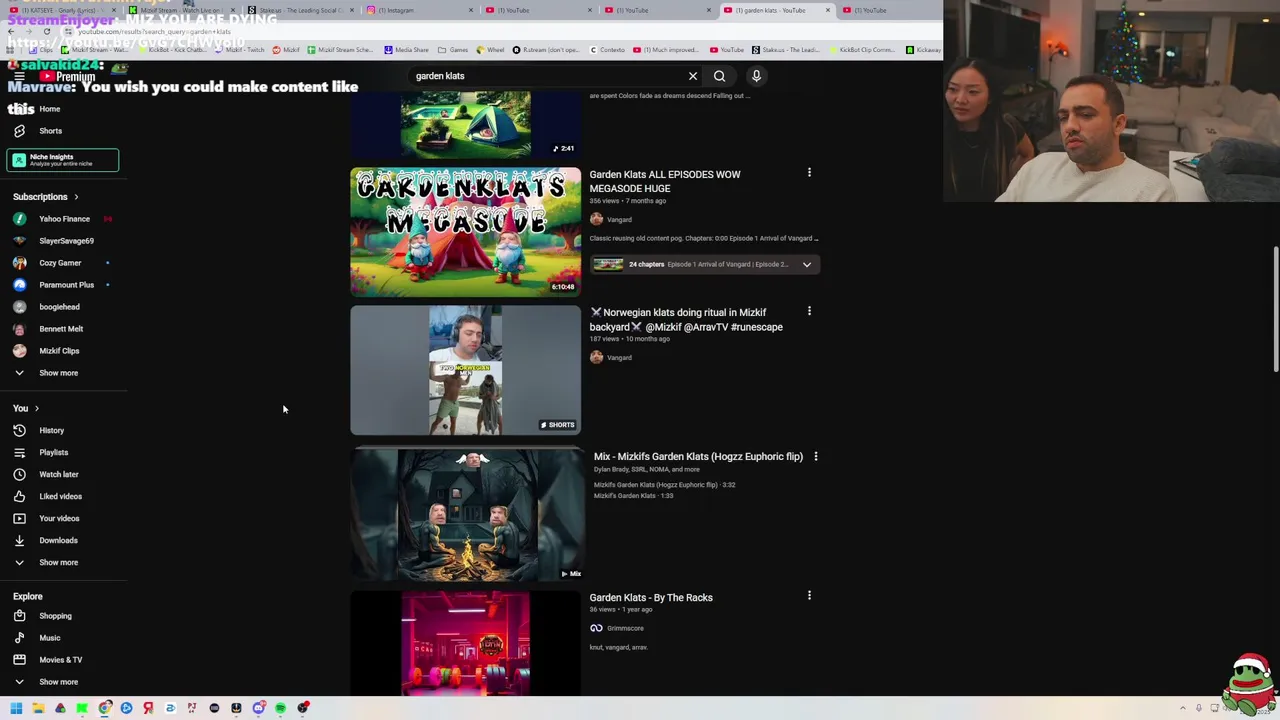Open File Explorer from the taskbar
The image size is (1280, 720).
coord(38,708)
